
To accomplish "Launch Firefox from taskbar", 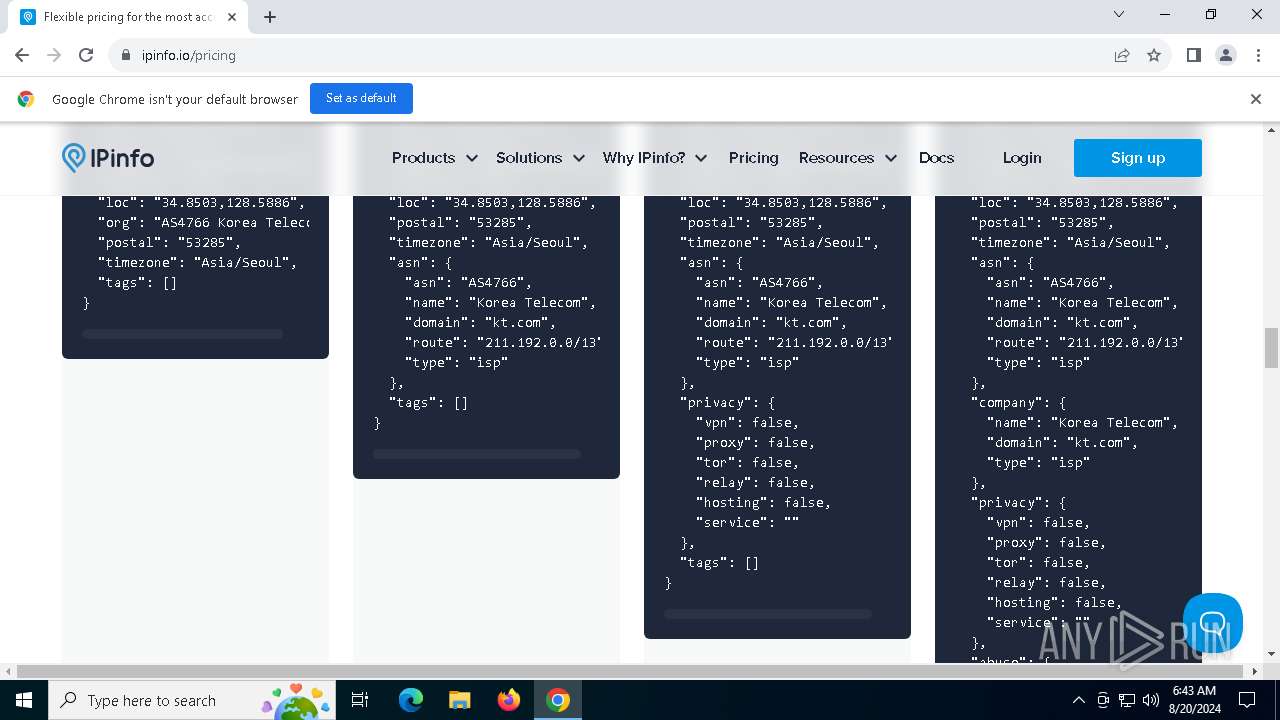I will [x=508, y=700].
